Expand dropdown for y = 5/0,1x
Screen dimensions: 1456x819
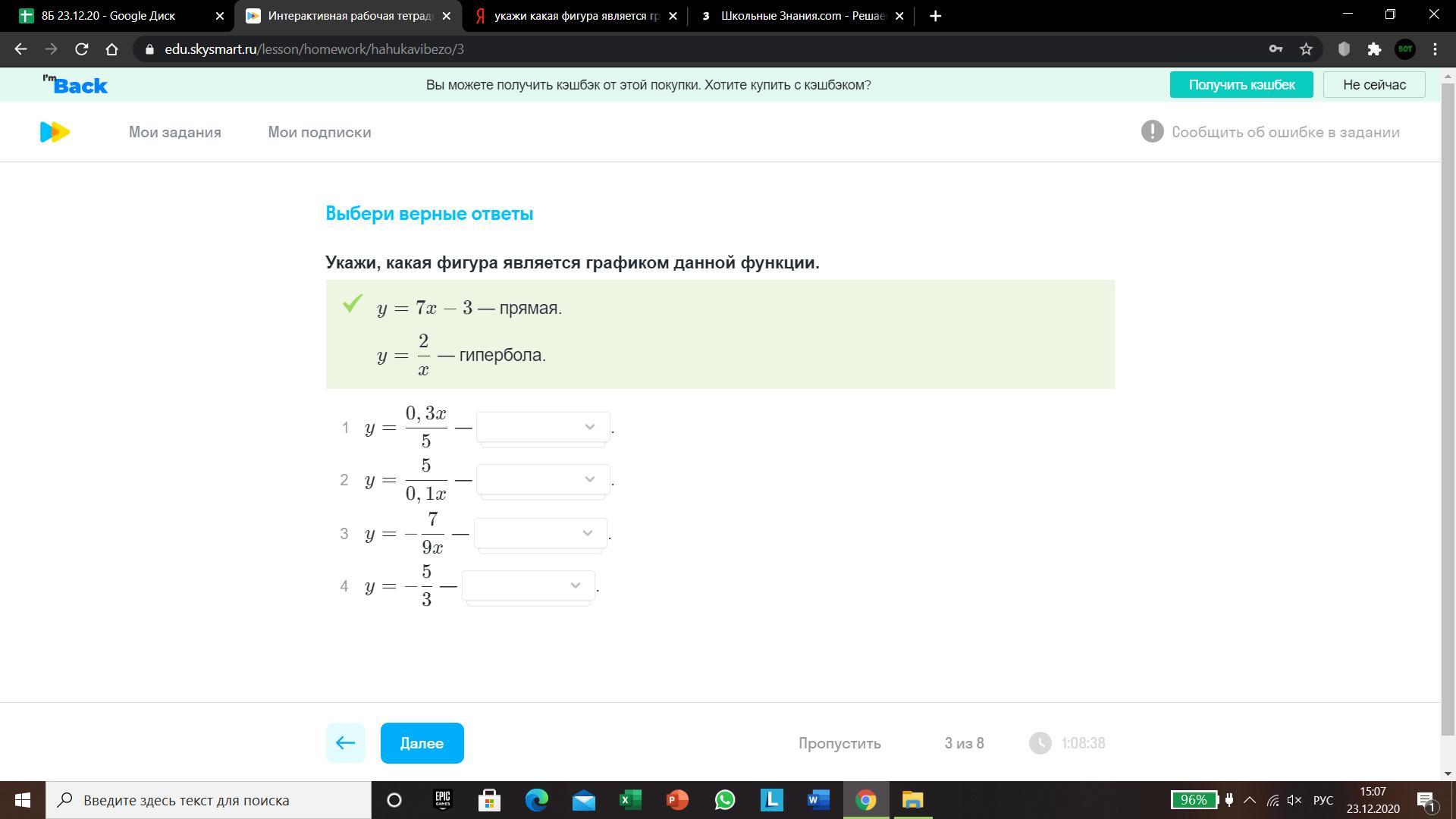[x=543, y=480]
